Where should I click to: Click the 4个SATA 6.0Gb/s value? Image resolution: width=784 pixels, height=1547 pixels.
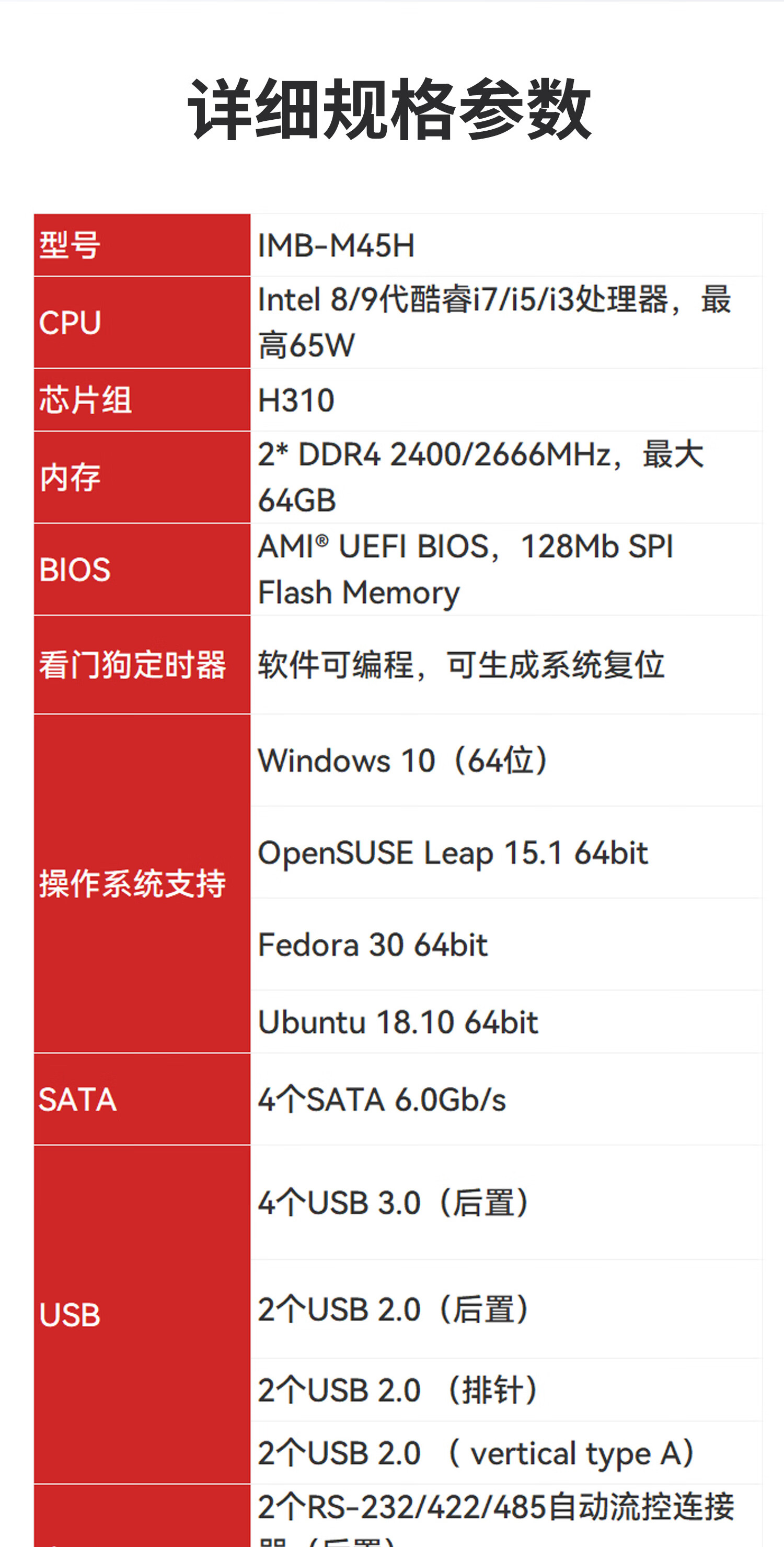tap(382, 1100)
